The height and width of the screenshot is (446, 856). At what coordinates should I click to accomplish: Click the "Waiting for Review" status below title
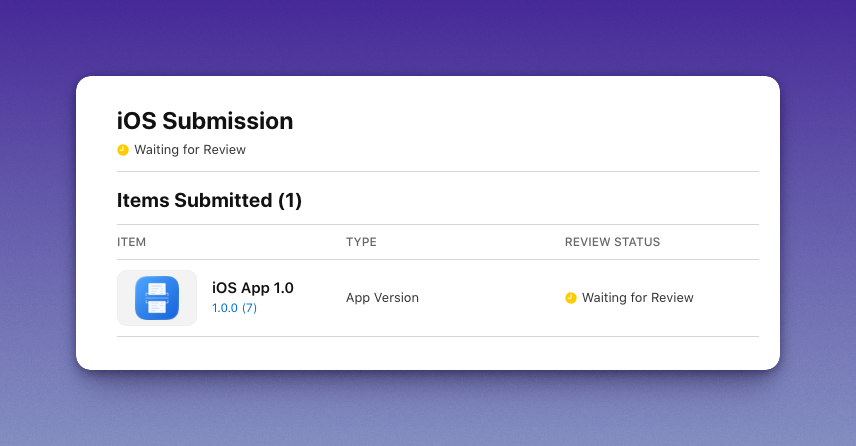pyautogui.click(x=190, y=150)
